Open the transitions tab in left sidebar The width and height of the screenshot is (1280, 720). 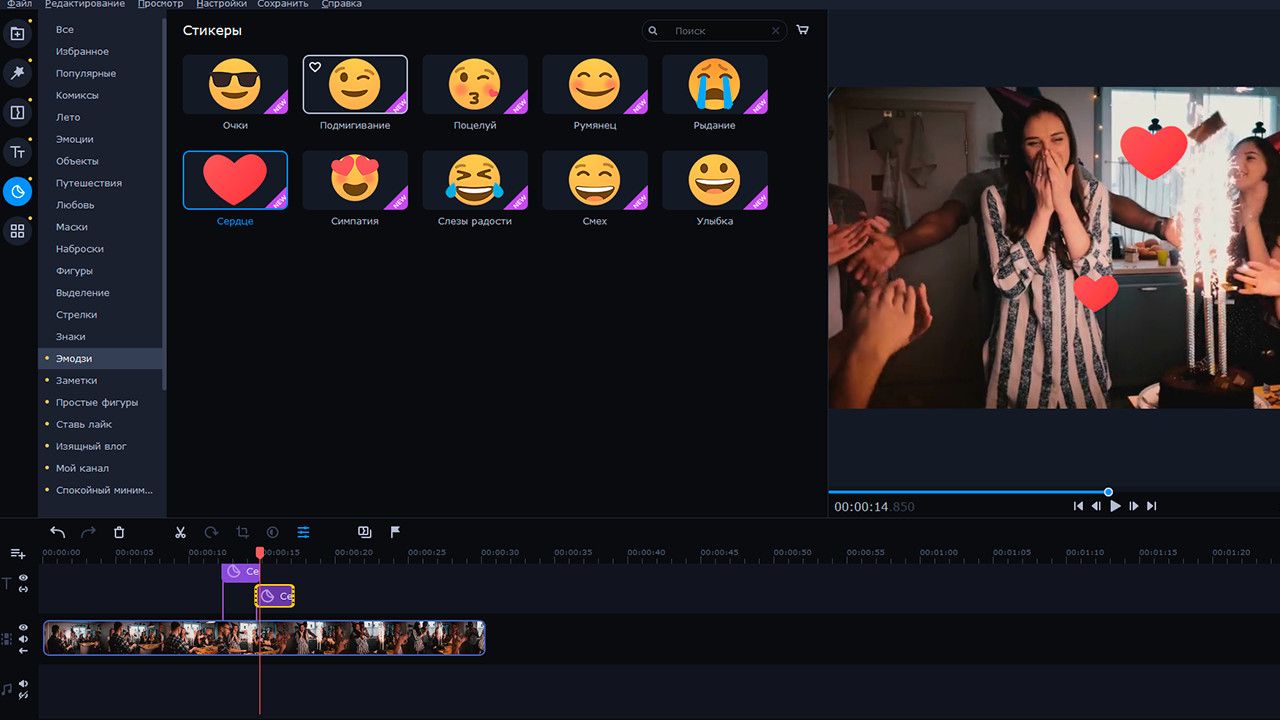pyautogui.click(x=17, y=112)
